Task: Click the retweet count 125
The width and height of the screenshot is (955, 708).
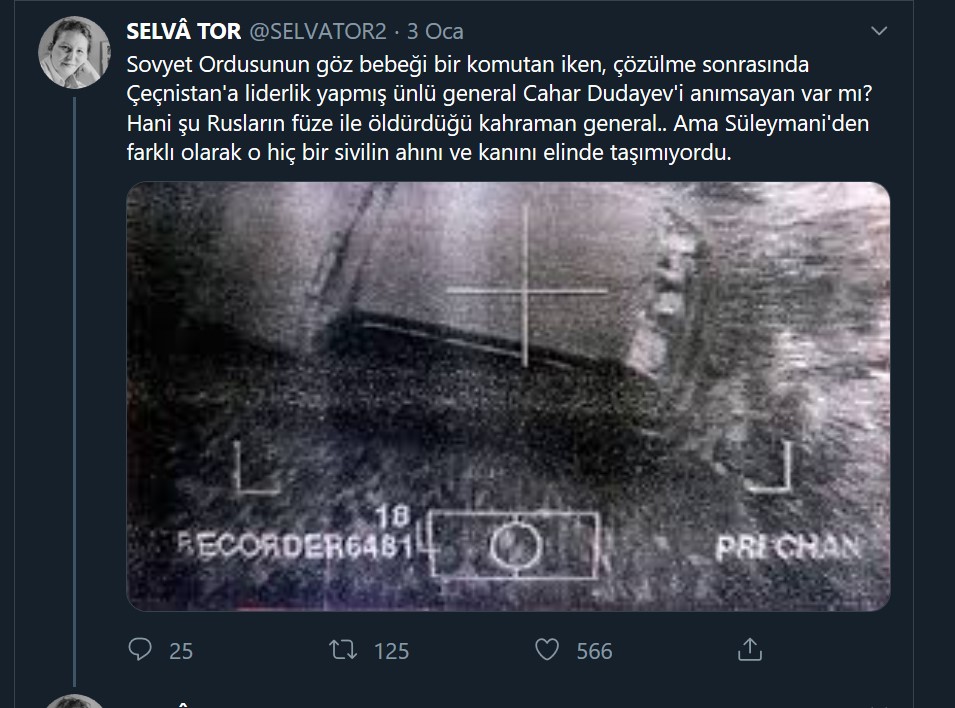Action: (x=392, y=651)
